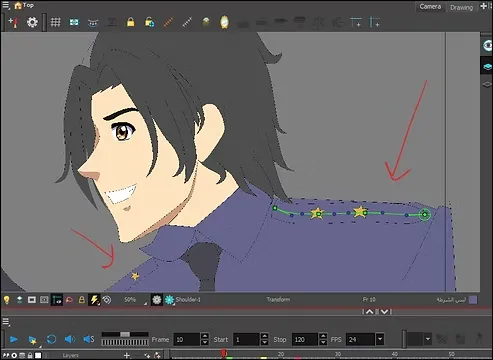493x360 pixels.
Task: Select the rigging tool with red figure
Action: 13,22
